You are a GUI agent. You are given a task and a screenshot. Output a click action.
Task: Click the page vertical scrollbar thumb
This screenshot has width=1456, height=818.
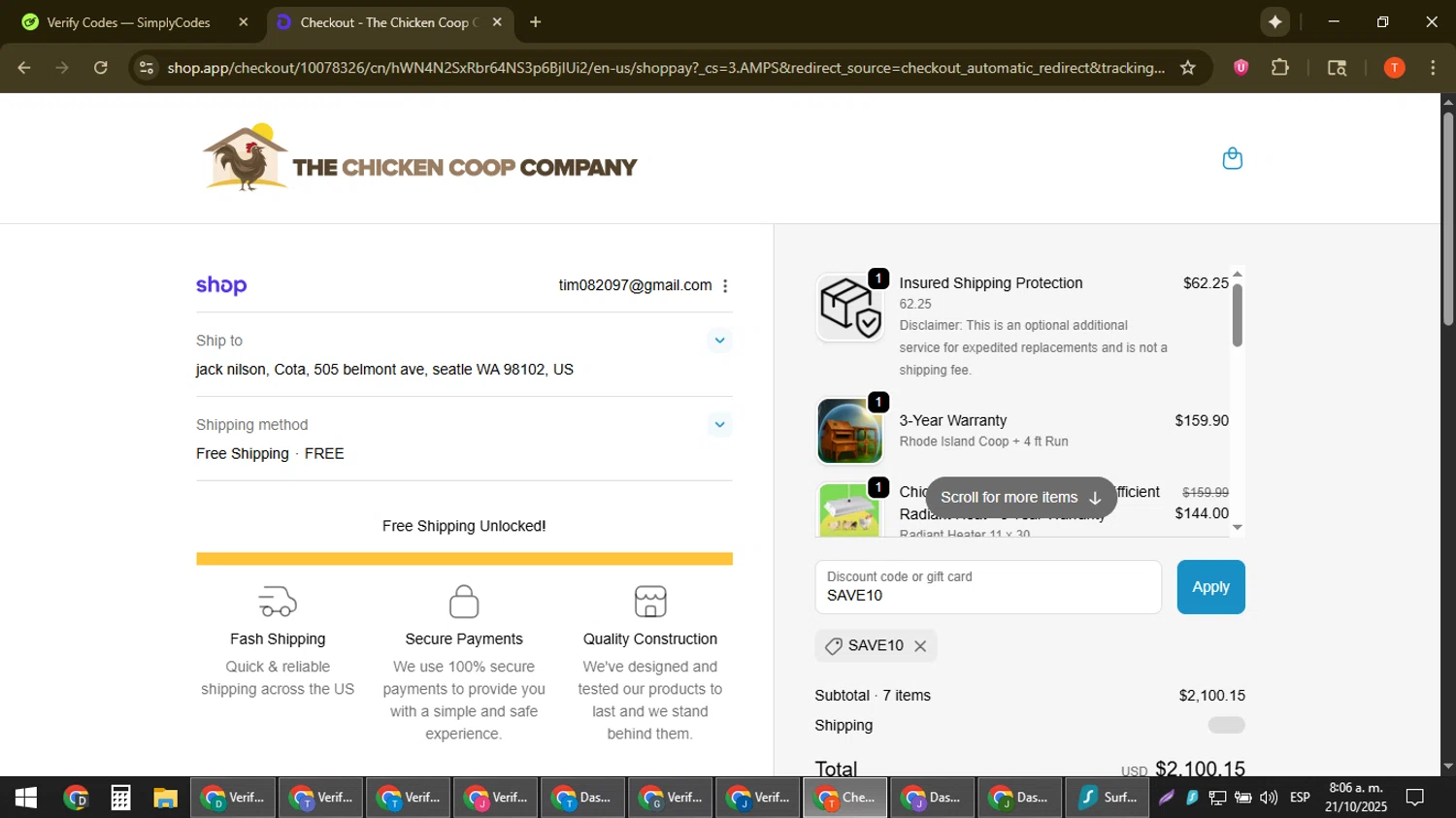pyautogui.click(x=1447, y=218)
